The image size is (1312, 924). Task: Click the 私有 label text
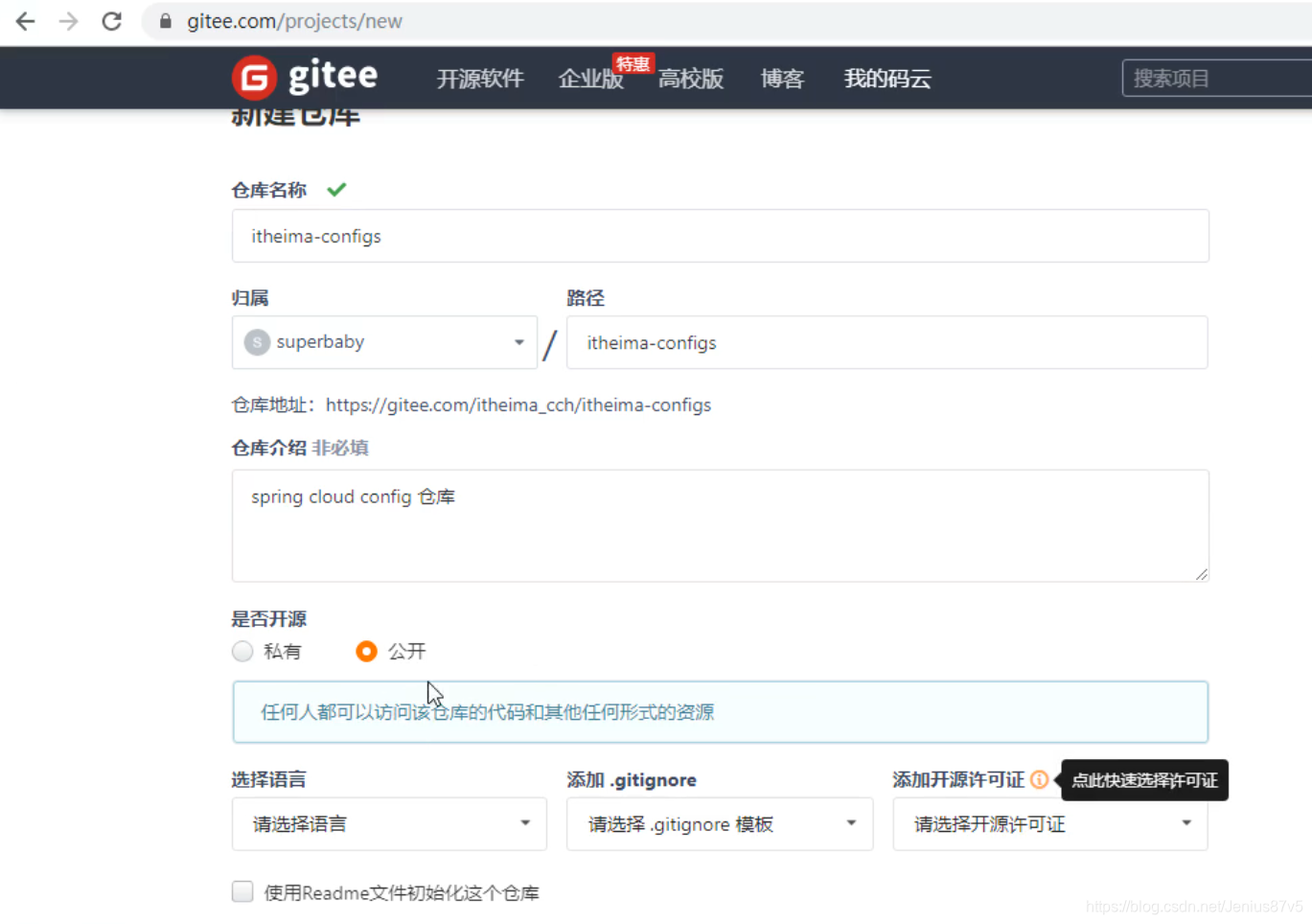tap(283, 652)
